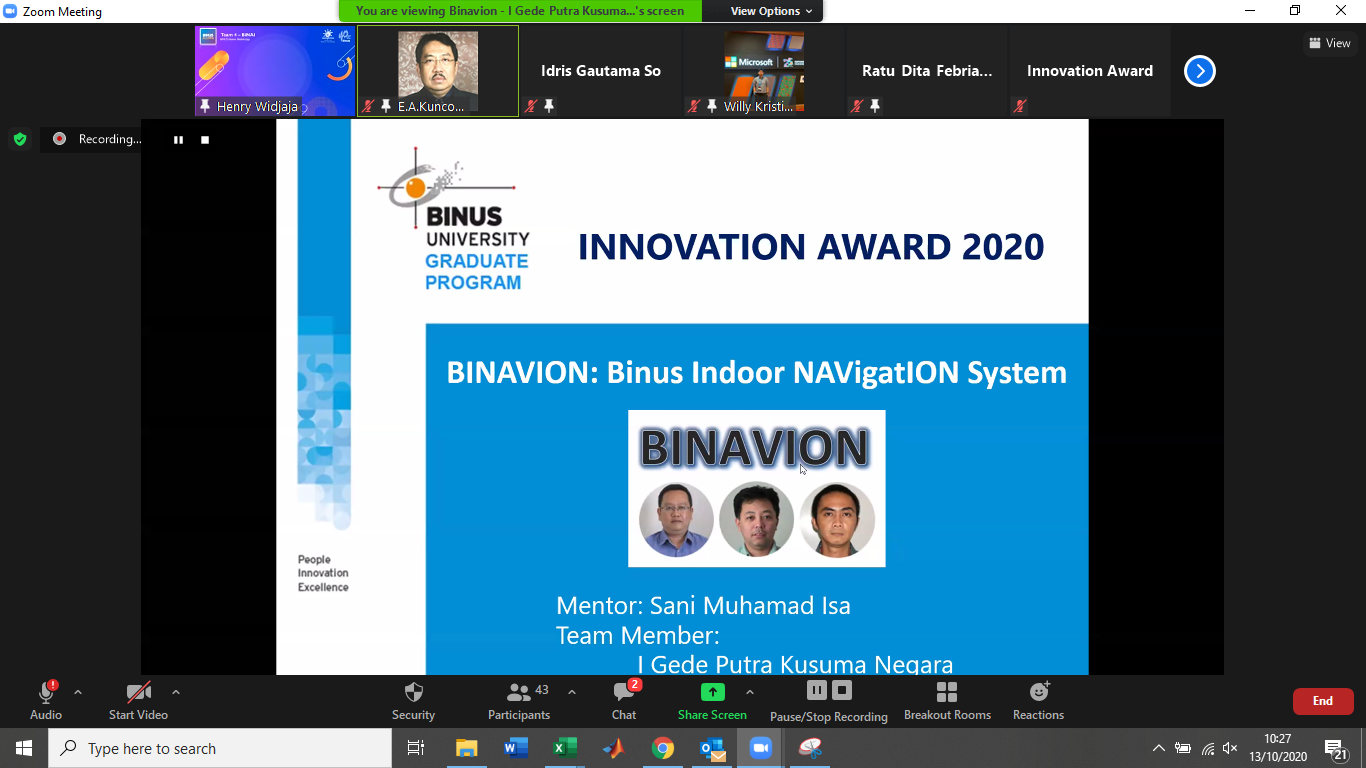Stop recording via top-left stop icon

(205, 140)
